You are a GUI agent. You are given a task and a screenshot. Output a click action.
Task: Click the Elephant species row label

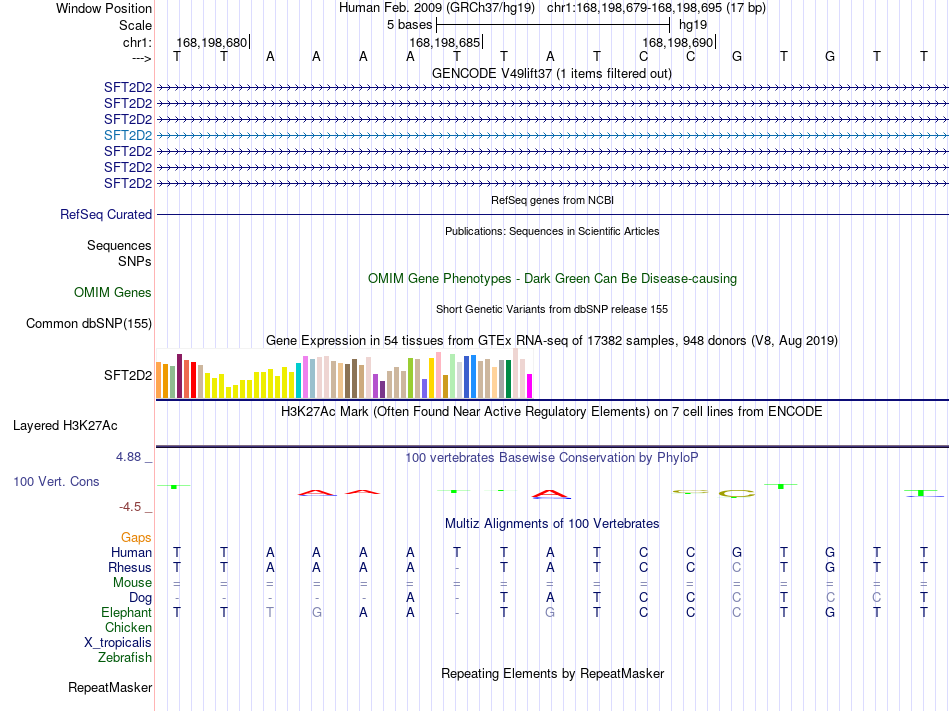pos(127,612)
